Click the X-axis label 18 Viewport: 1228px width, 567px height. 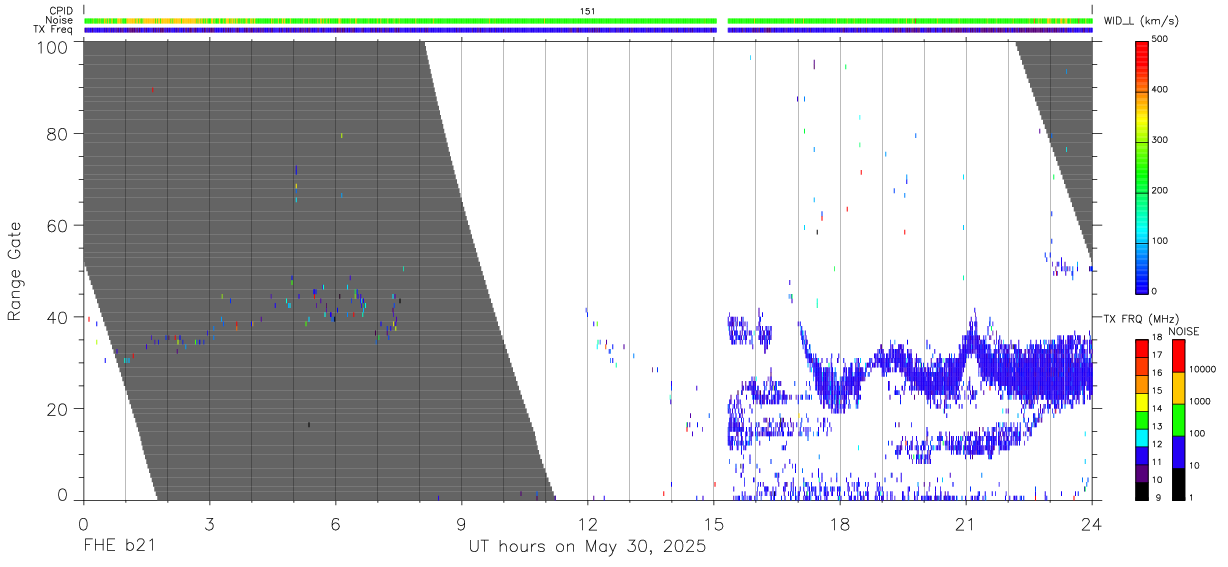click(839, 523)
